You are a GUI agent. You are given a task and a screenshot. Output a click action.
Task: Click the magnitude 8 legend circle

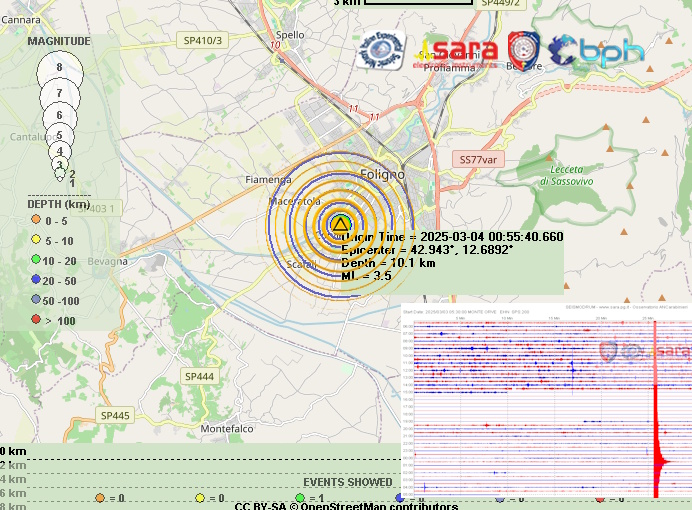pos(60,68)
